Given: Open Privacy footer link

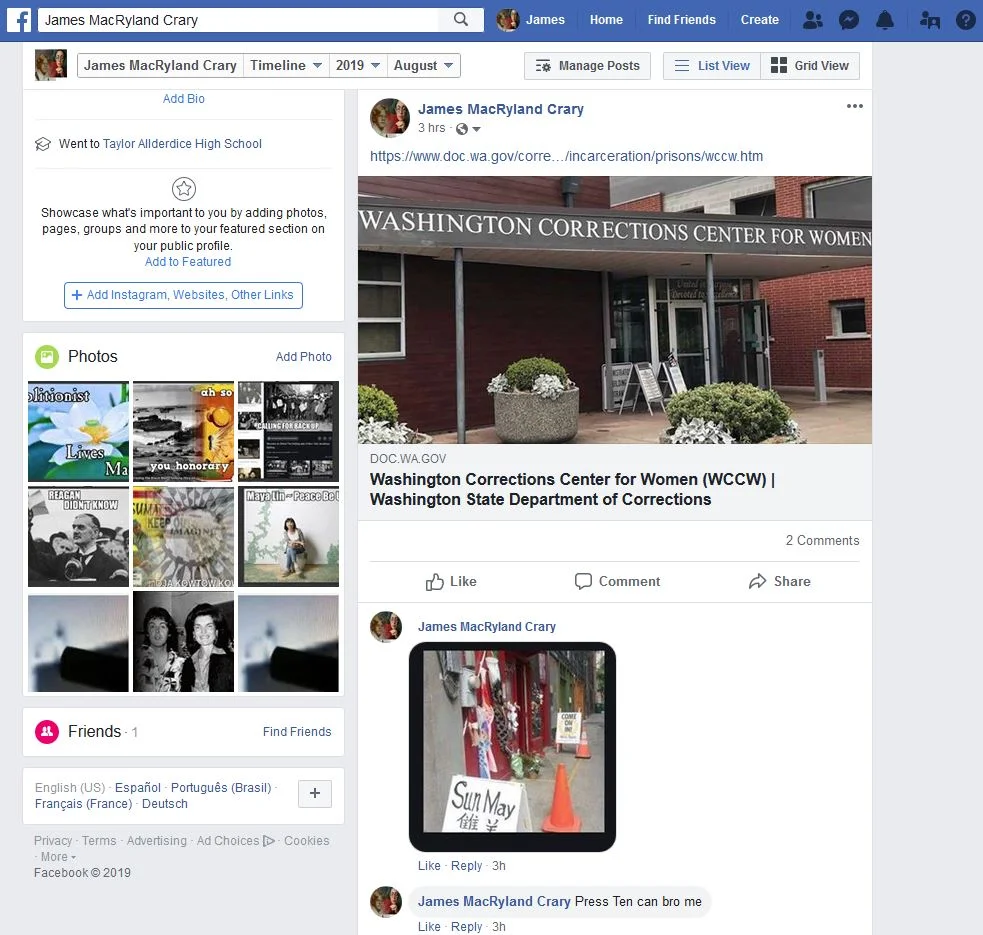Looking at the screenshot, I should (53, 840).
